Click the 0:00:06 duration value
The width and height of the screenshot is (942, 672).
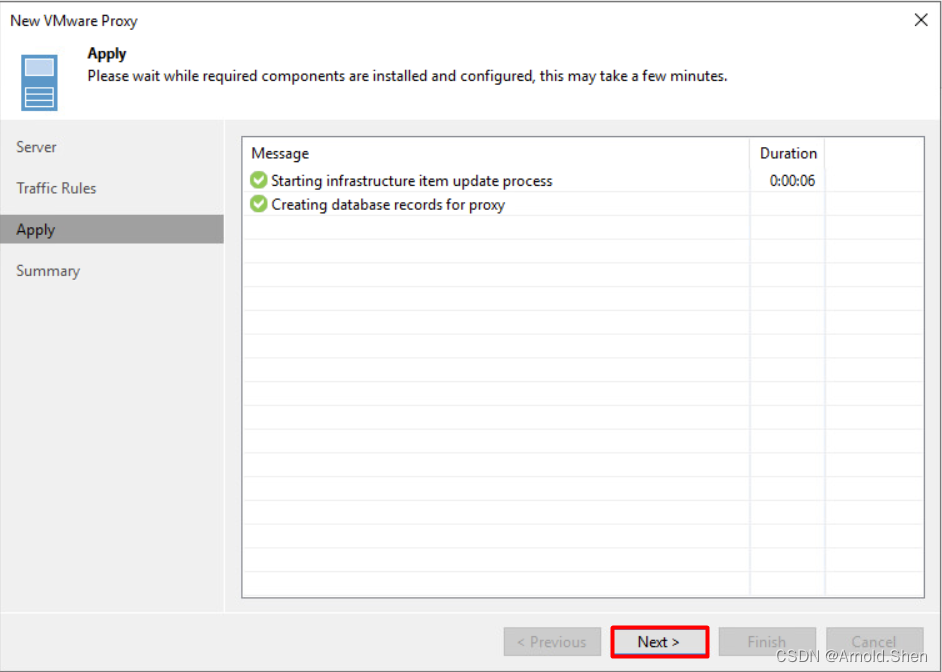[792, 180]
